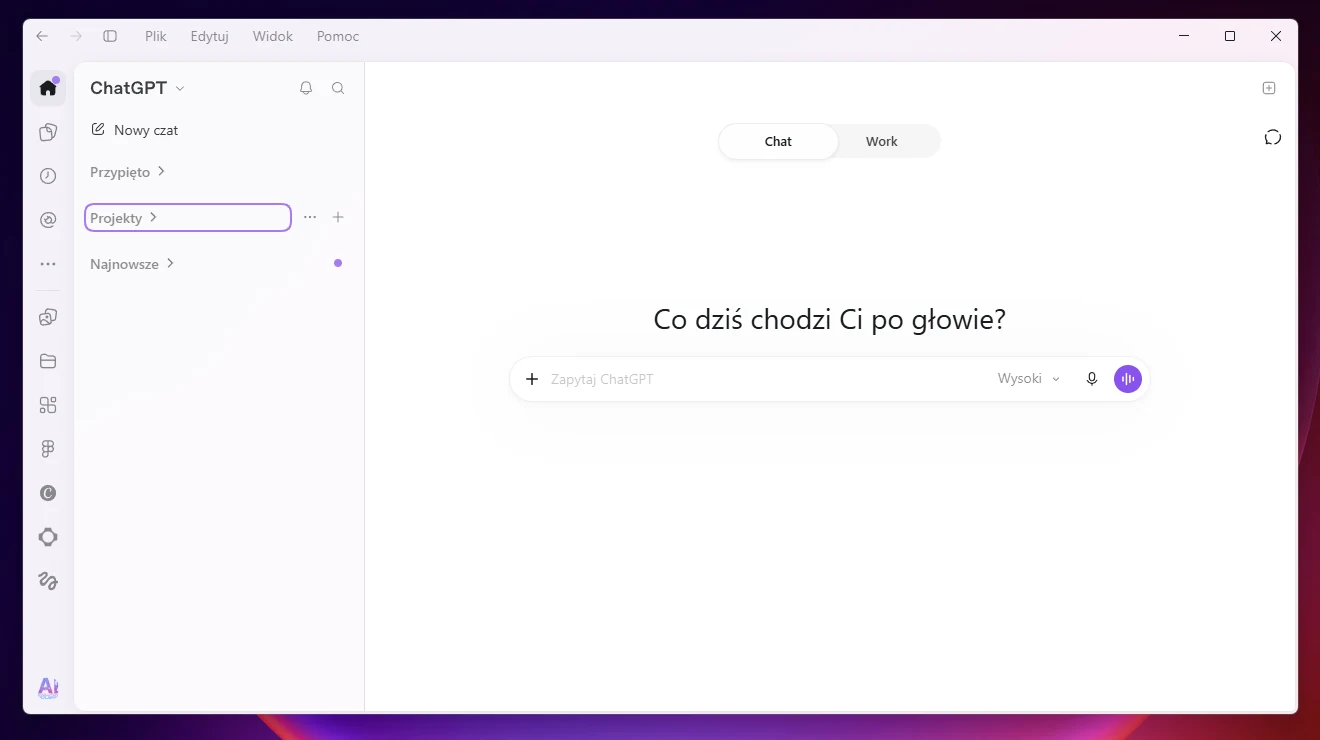This screenshot has width=1320, height=740.
Task: Switch to the Chat tab
Action: 778,141
